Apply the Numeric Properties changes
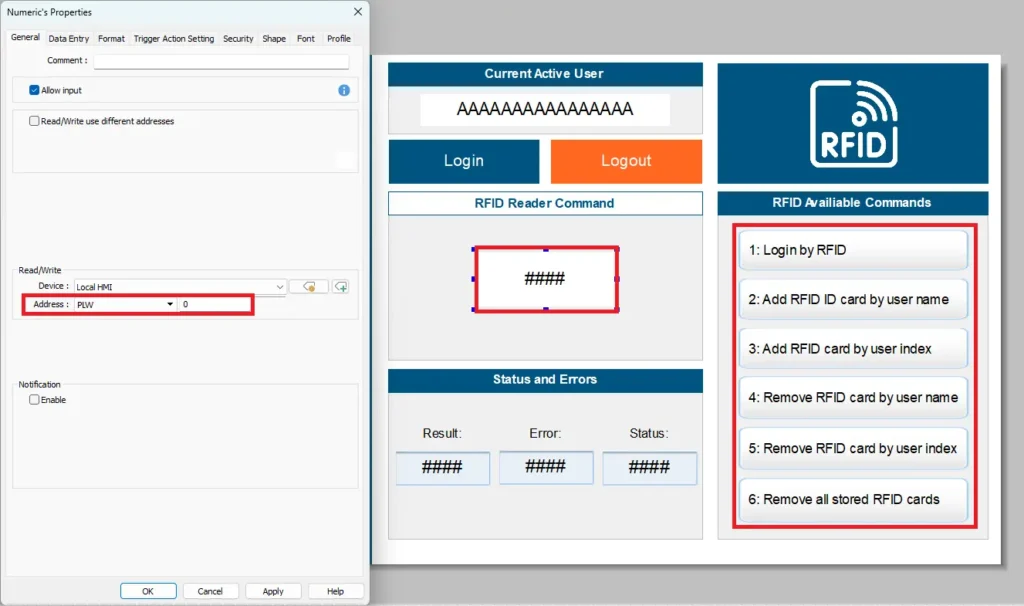This screenshot has width=1024, height=606. point(273,590)
